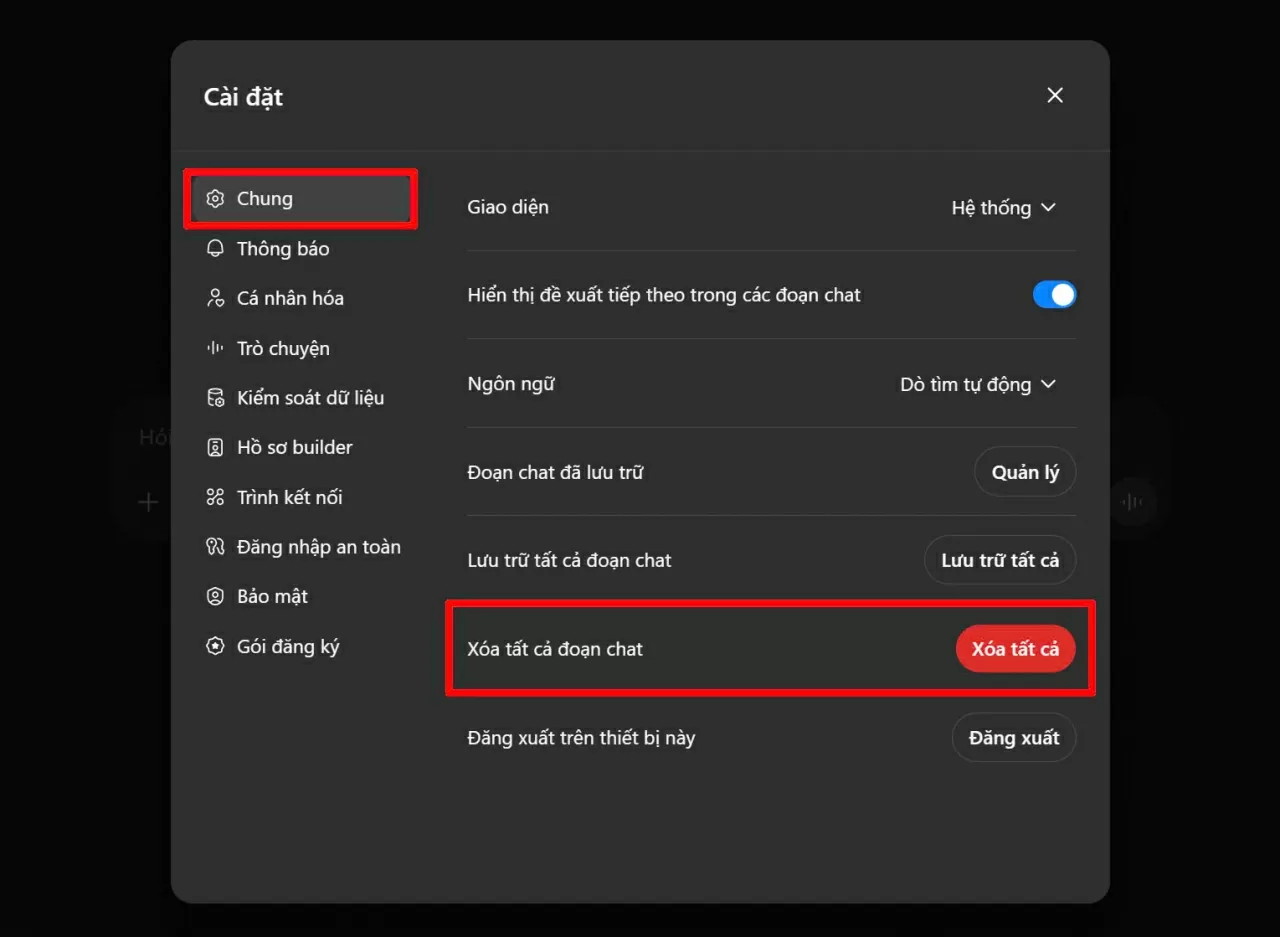This screenshot has height=937, width=1280.
Task: Click the person icon for Cá nhân hóa
Action: tap(215, 298)
